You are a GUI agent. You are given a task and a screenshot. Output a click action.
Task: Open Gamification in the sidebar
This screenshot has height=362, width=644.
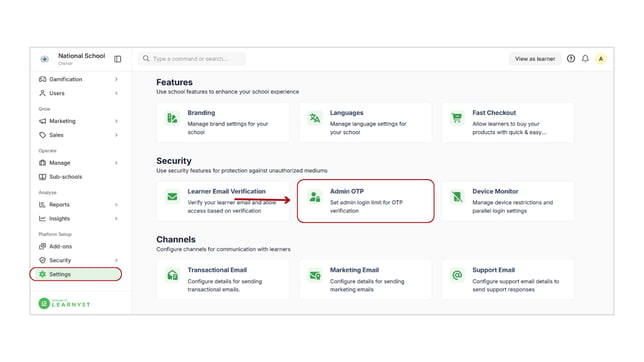pyautogui.click(x=66, y=79)
